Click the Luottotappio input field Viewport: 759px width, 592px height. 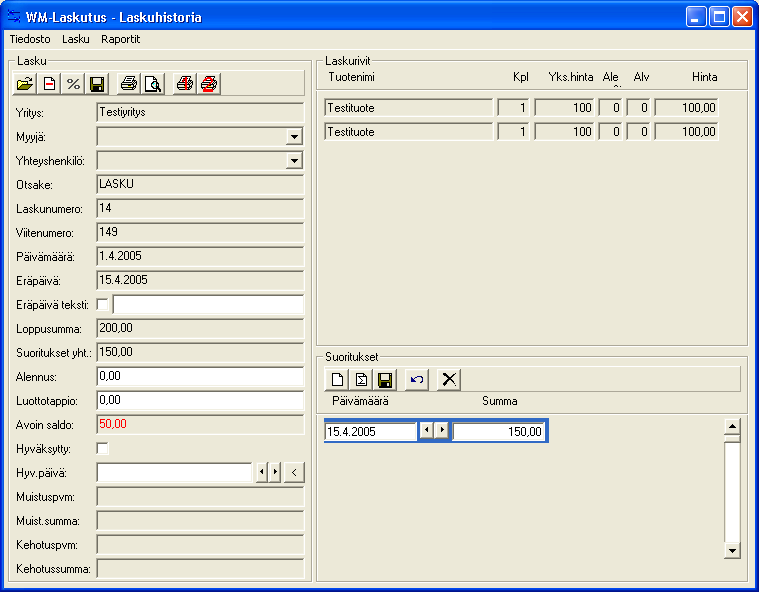[200, 401]
